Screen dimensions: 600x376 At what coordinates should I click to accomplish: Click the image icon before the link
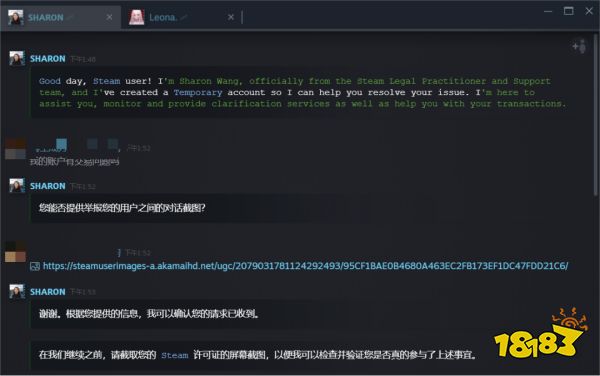[35, 266]
